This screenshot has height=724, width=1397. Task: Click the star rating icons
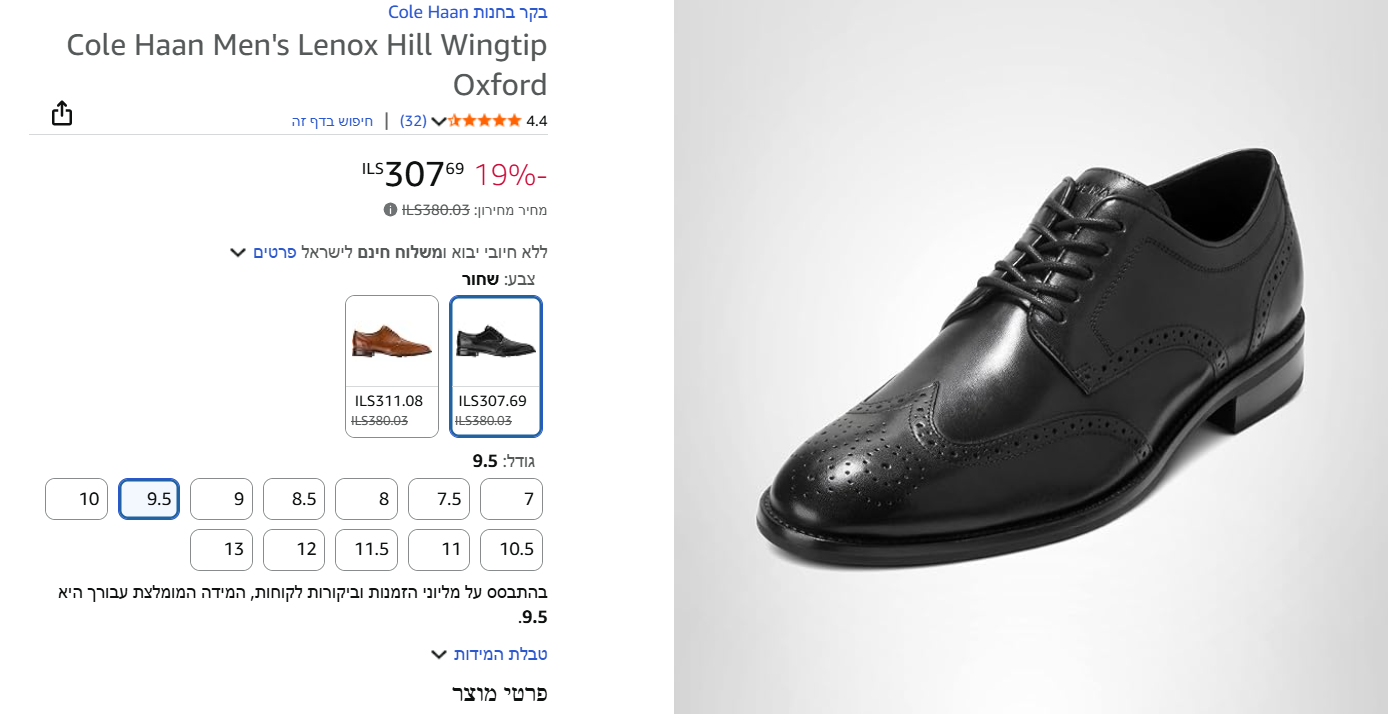tap(485, 121)
